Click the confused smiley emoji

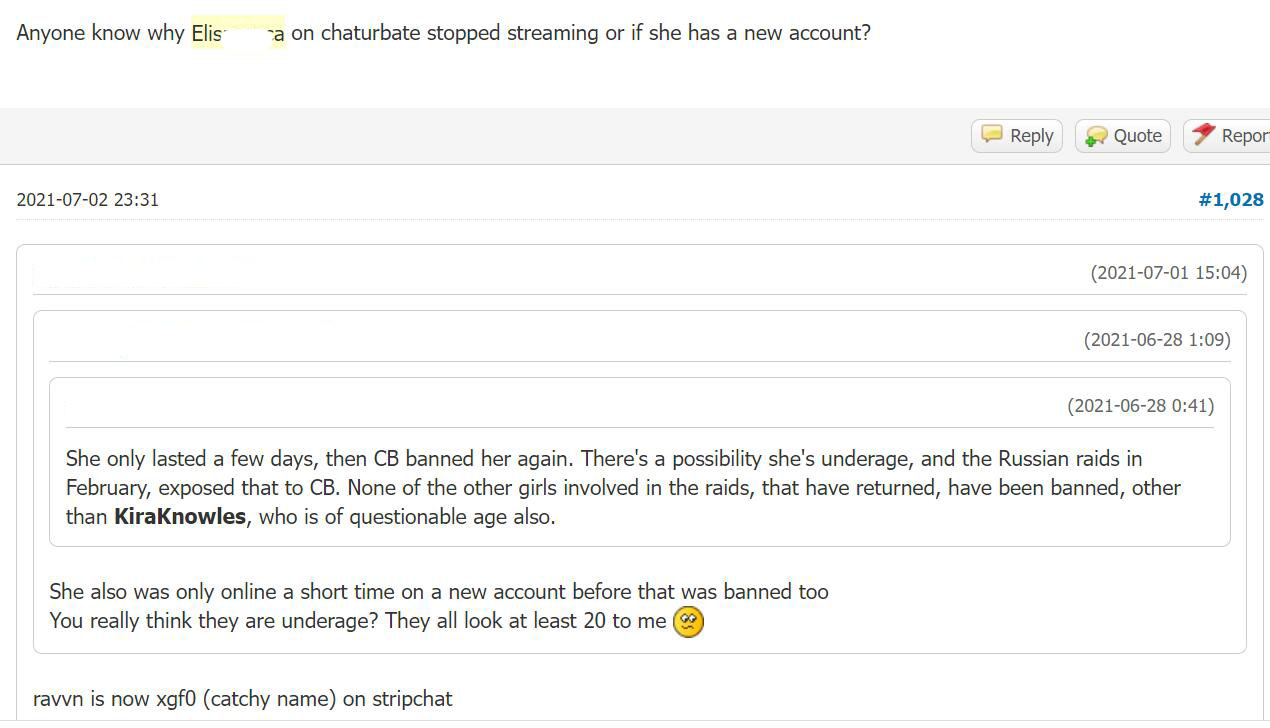click(689, 622)
